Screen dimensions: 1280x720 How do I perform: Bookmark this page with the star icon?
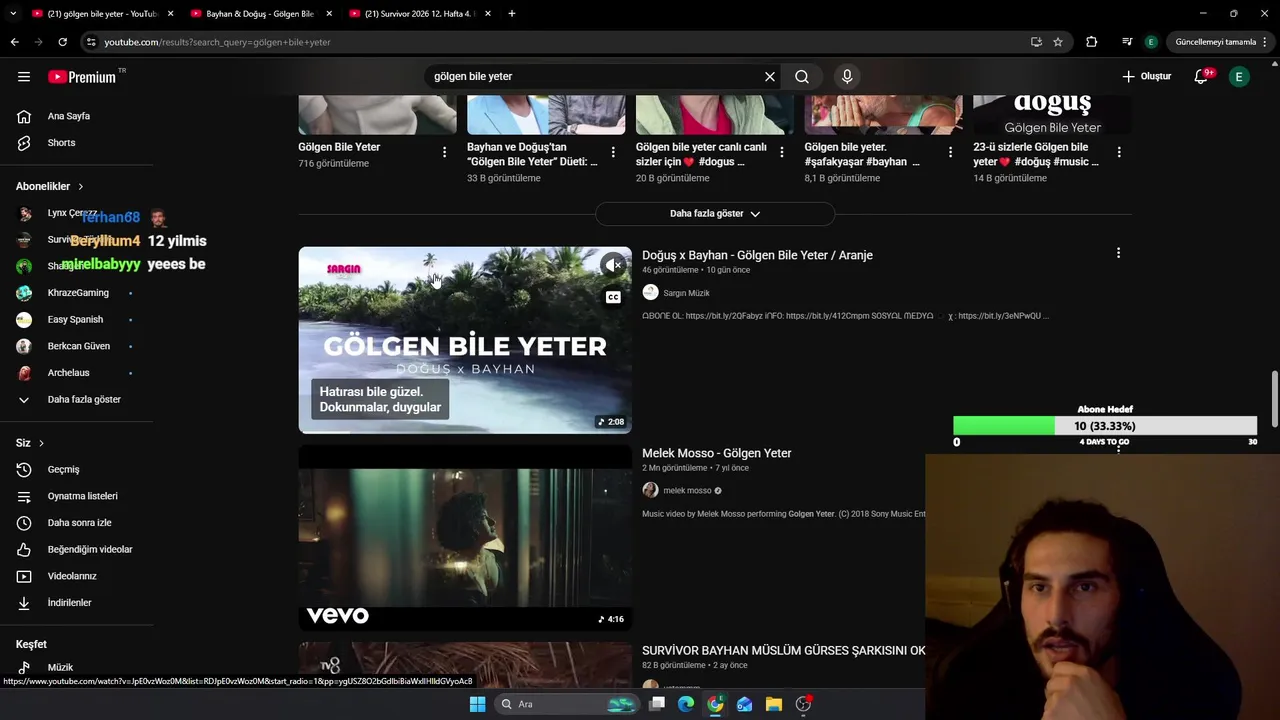tap(1058, 42)
